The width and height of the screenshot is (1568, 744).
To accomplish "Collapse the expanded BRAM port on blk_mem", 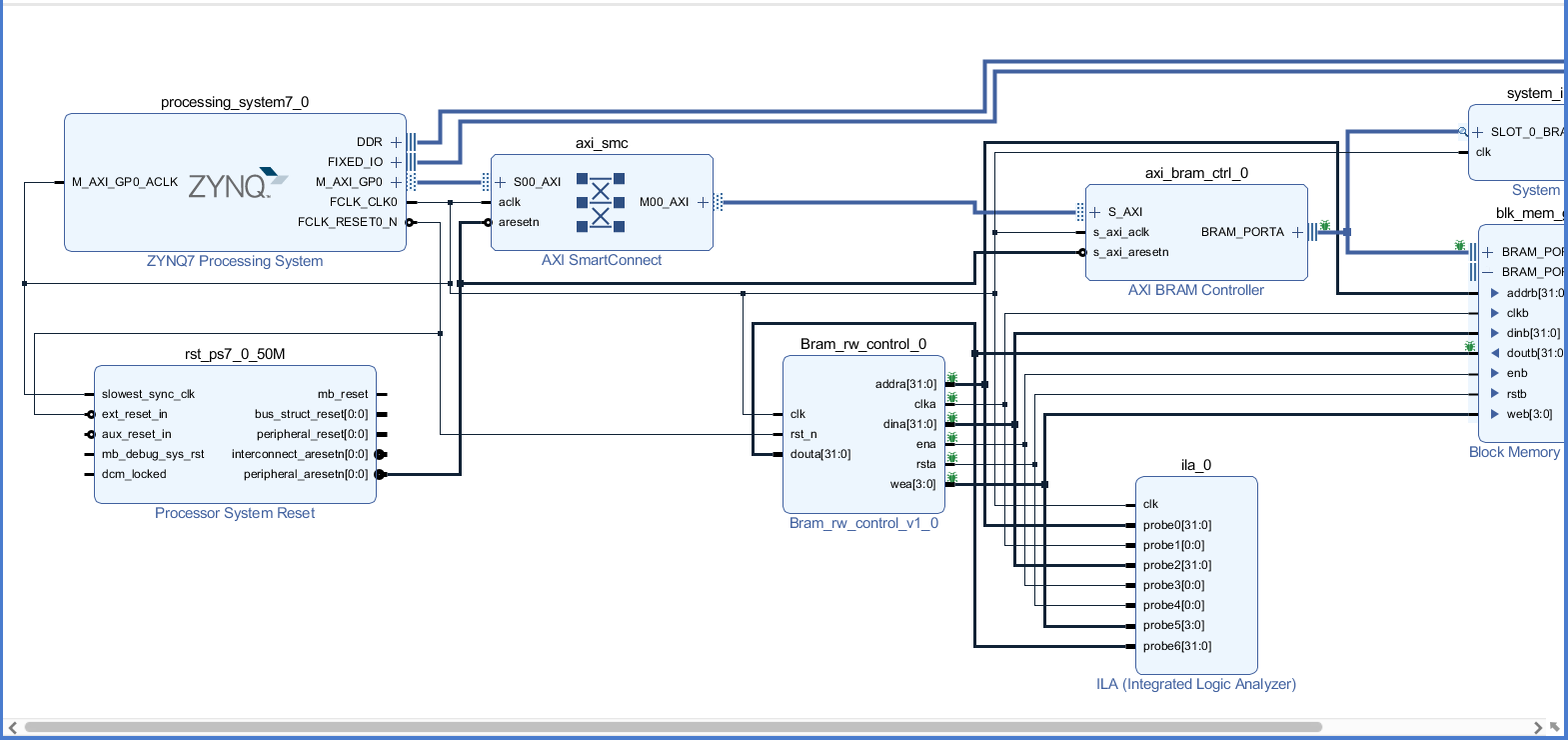I will tap(1488, 272).
